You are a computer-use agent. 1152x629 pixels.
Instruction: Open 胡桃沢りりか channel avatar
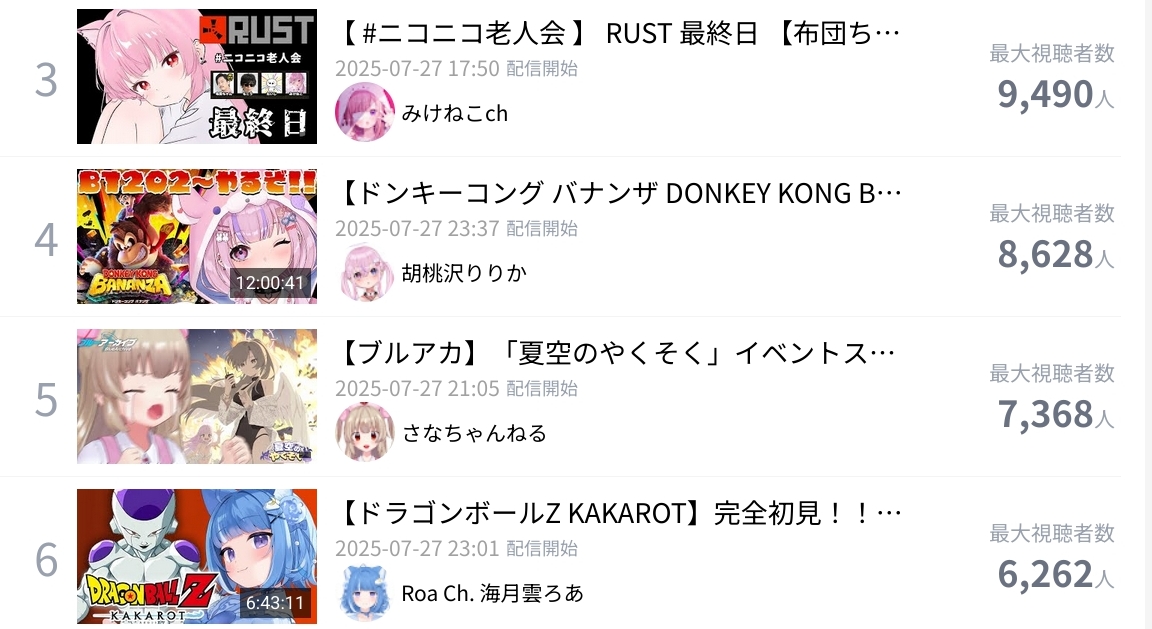pyautogui.click(x=364, y=273)
